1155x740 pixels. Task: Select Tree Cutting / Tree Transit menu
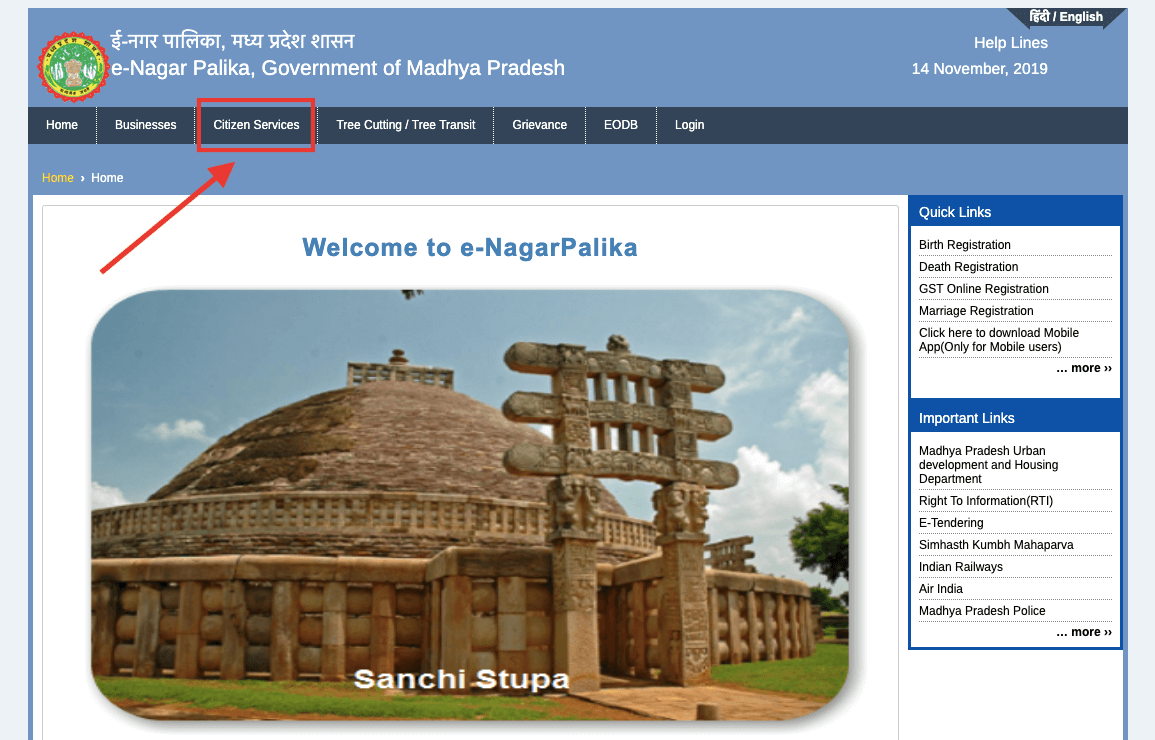[405, 125]
